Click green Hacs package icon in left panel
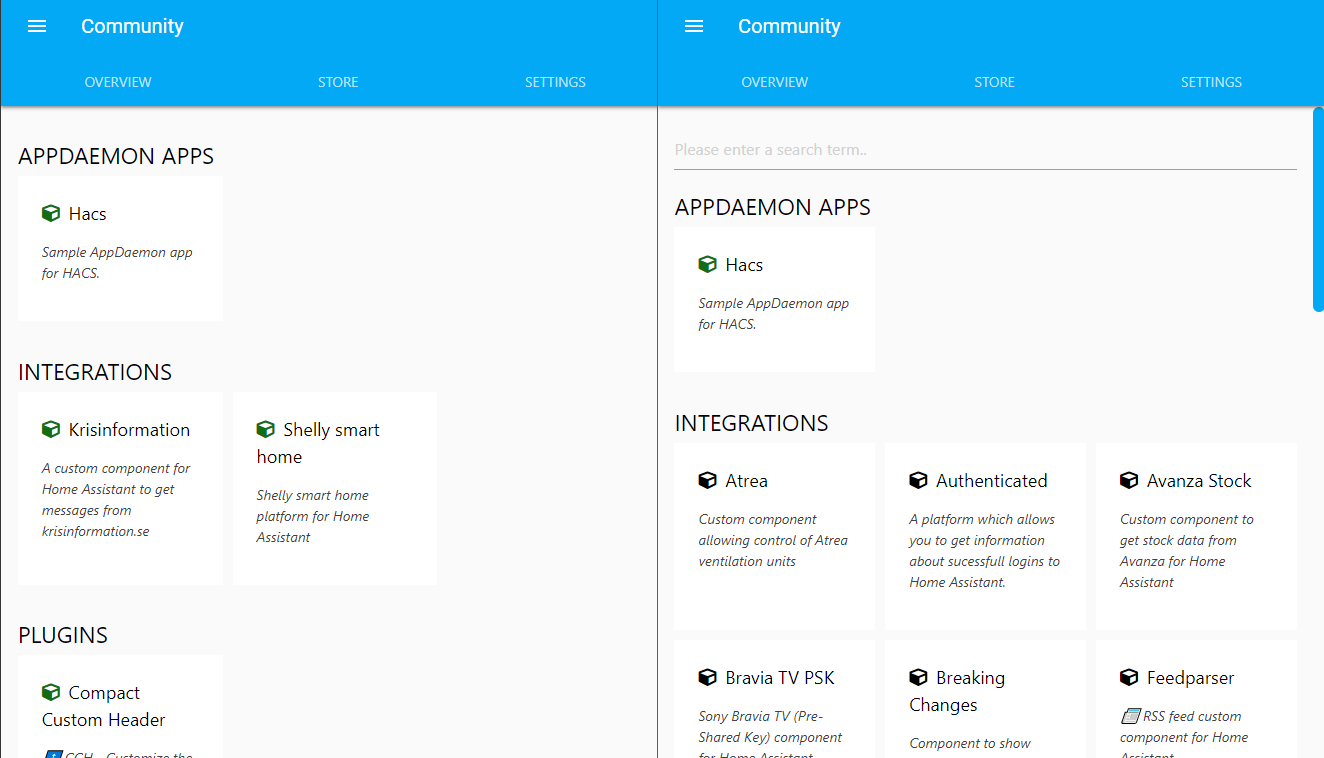This screenshot has height=758, width=1324. point(51,213)
